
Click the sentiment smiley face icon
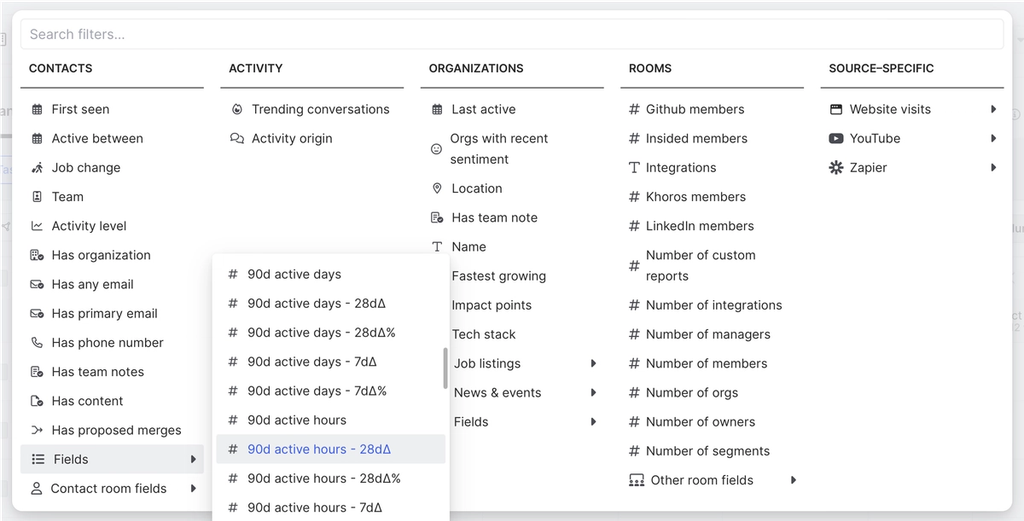[x=436, y=149]
